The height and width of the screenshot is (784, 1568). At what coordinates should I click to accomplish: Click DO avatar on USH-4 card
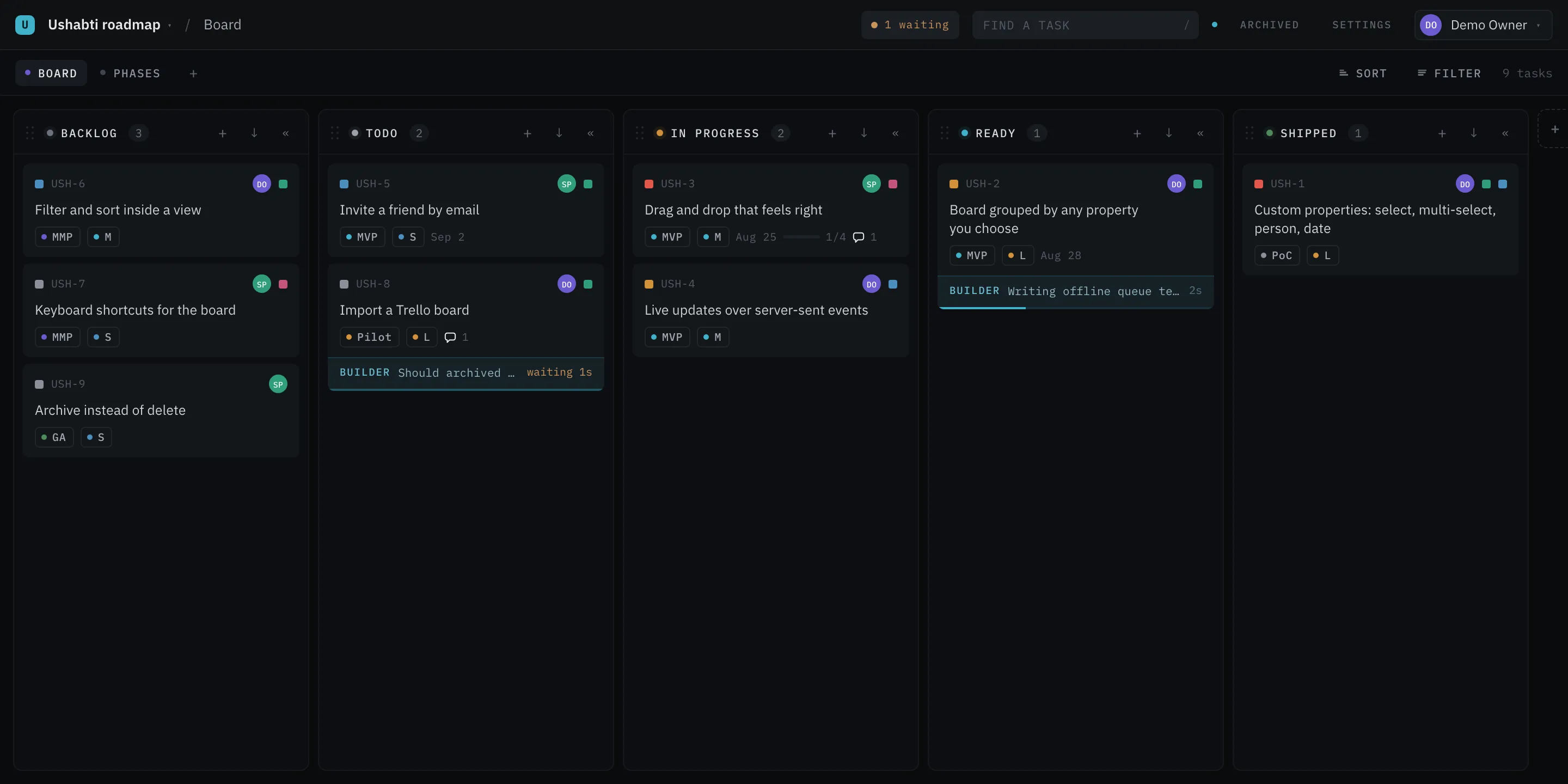coord(872,284)
